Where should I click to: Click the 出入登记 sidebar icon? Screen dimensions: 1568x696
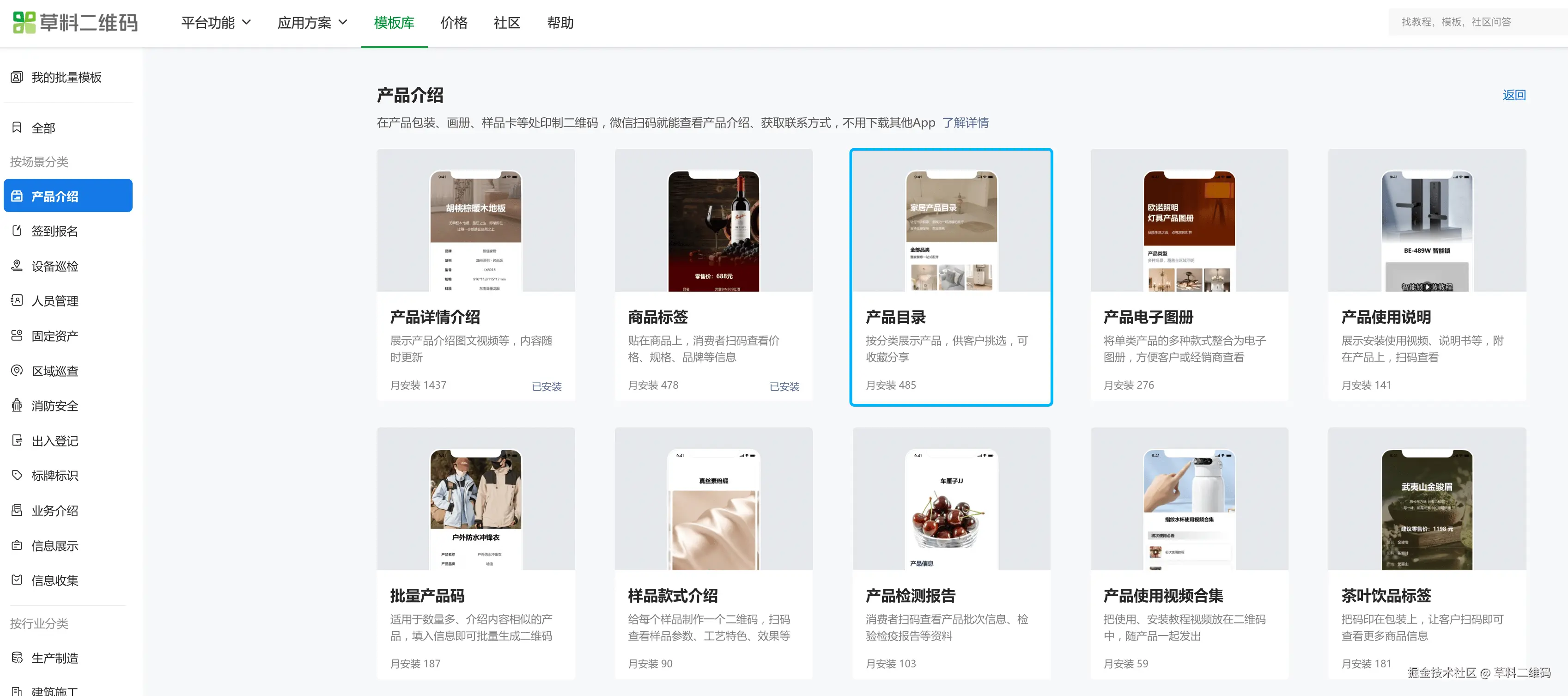[x=17, y=441]
